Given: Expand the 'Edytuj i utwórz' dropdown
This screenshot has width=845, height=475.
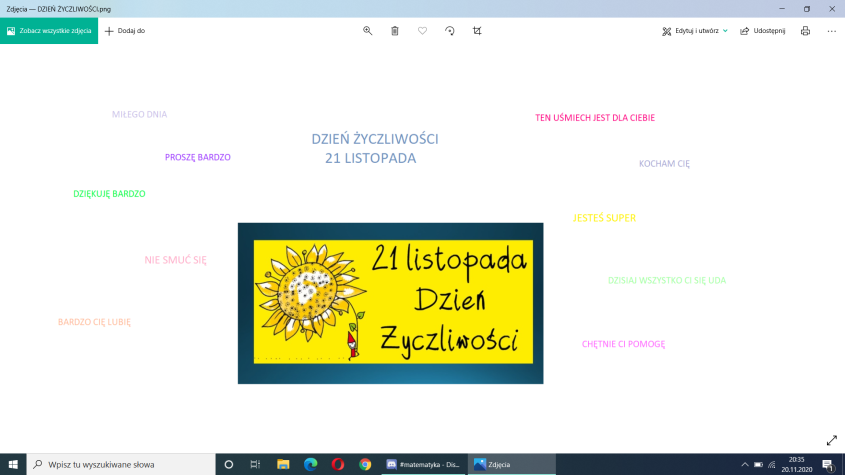Looking at the screenshot, I should [x=695, y=31].
